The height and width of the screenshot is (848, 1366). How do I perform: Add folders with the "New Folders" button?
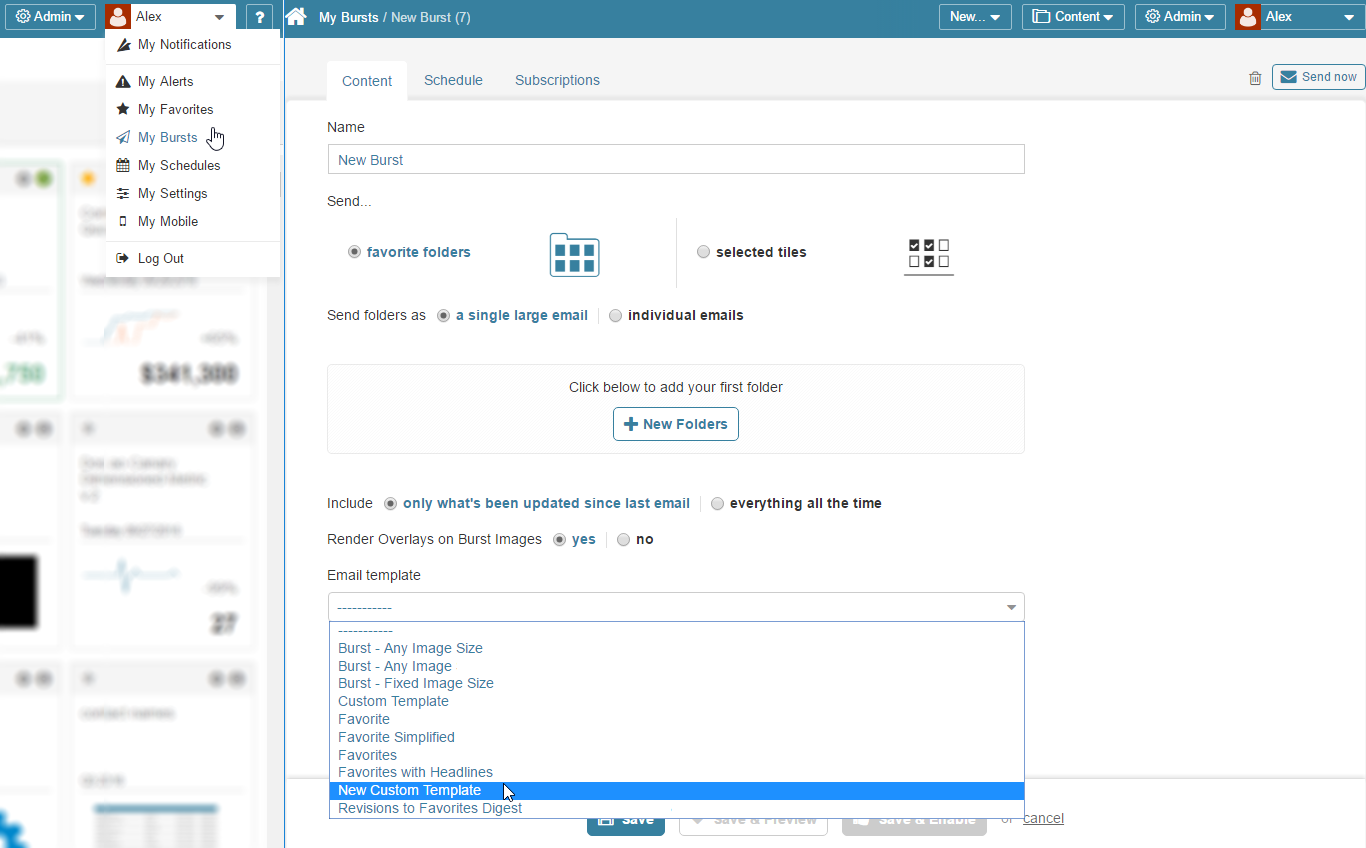click(x=676, y=424)
